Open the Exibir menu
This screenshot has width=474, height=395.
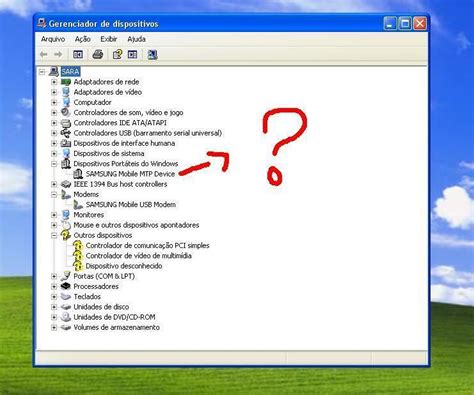109,39
